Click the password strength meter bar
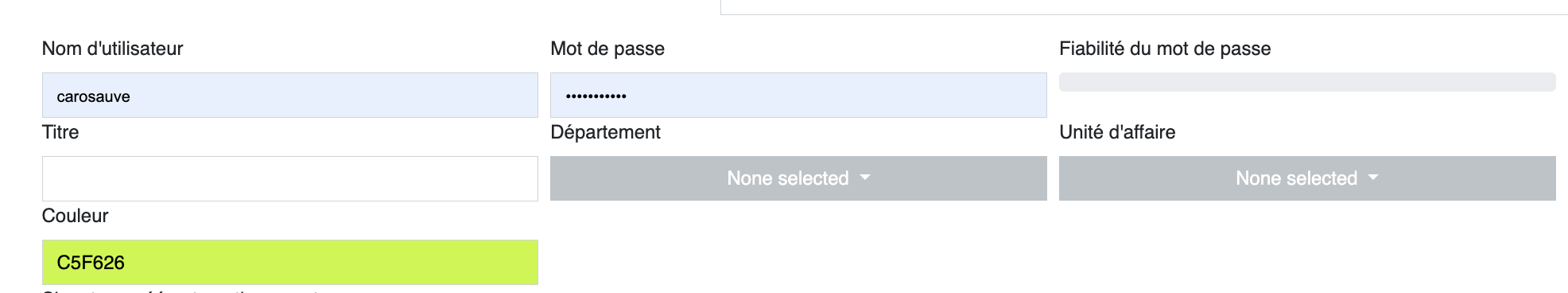The width and height of the screenshot is (1568, 293). pyautogui.click(x=1307, y=82)
